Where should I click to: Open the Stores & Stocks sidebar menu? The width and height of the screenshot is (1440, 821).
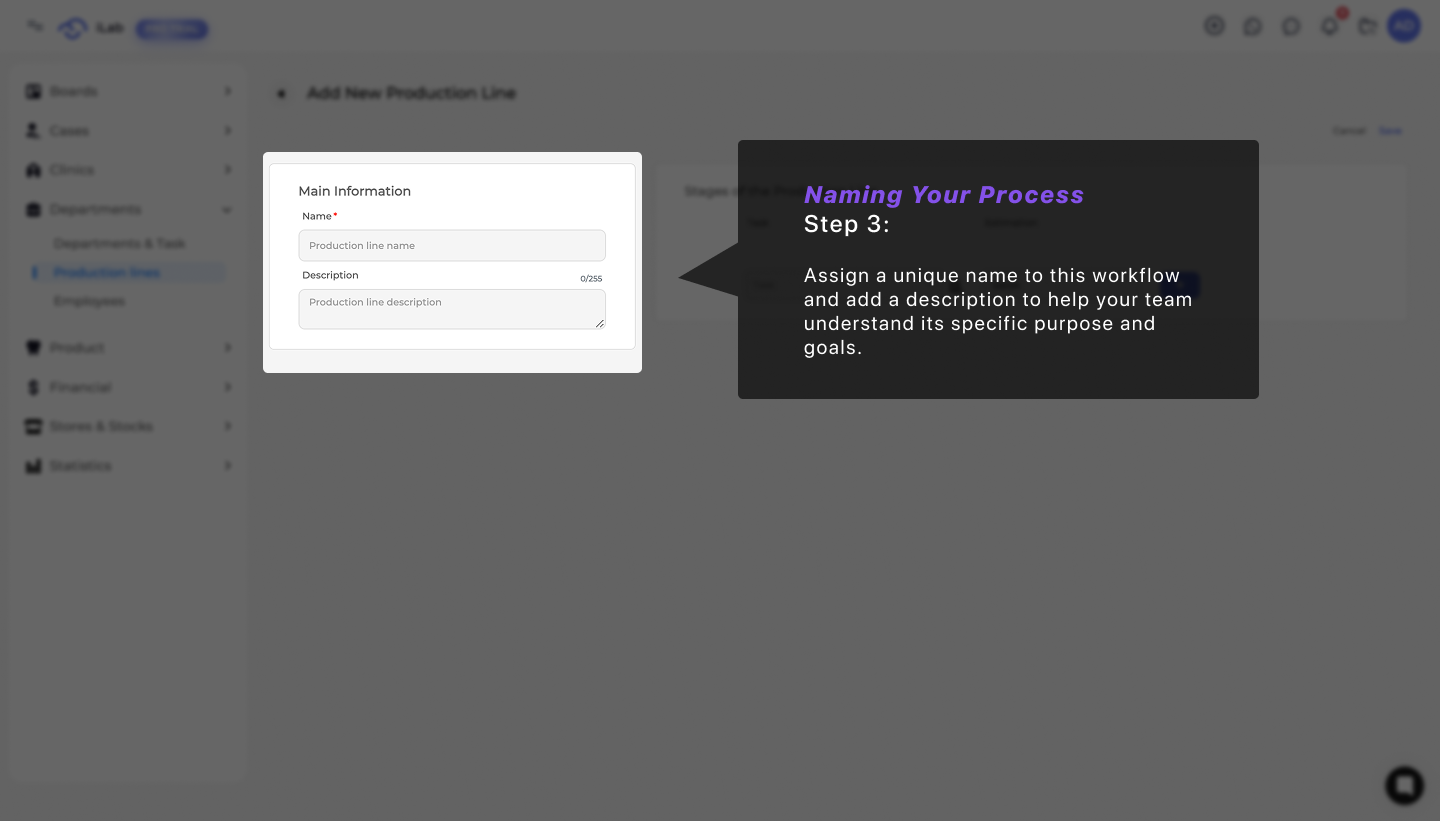pos(128,426)
